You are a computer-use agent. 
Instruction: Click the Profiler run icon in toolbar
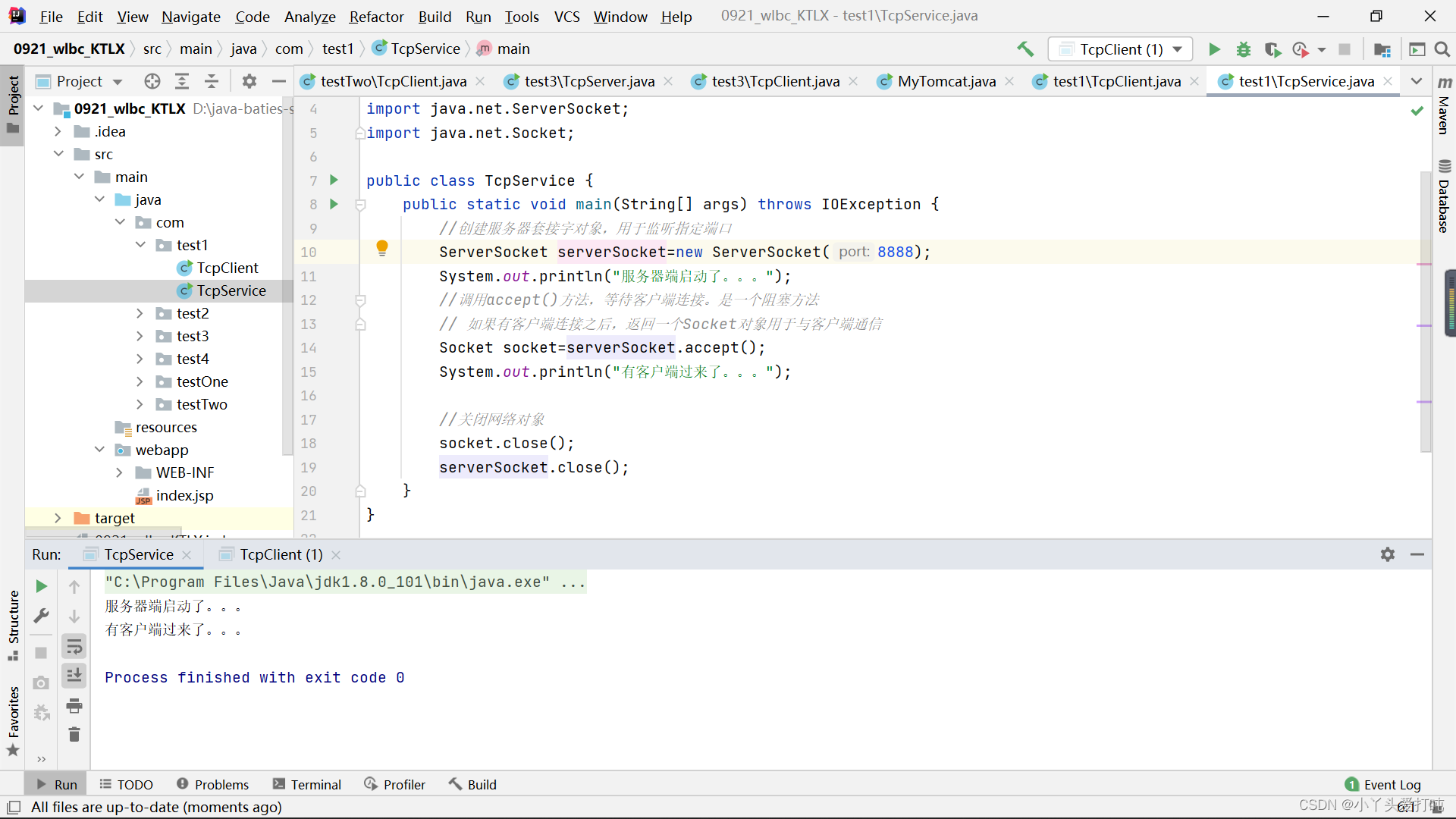[1301, 49]
